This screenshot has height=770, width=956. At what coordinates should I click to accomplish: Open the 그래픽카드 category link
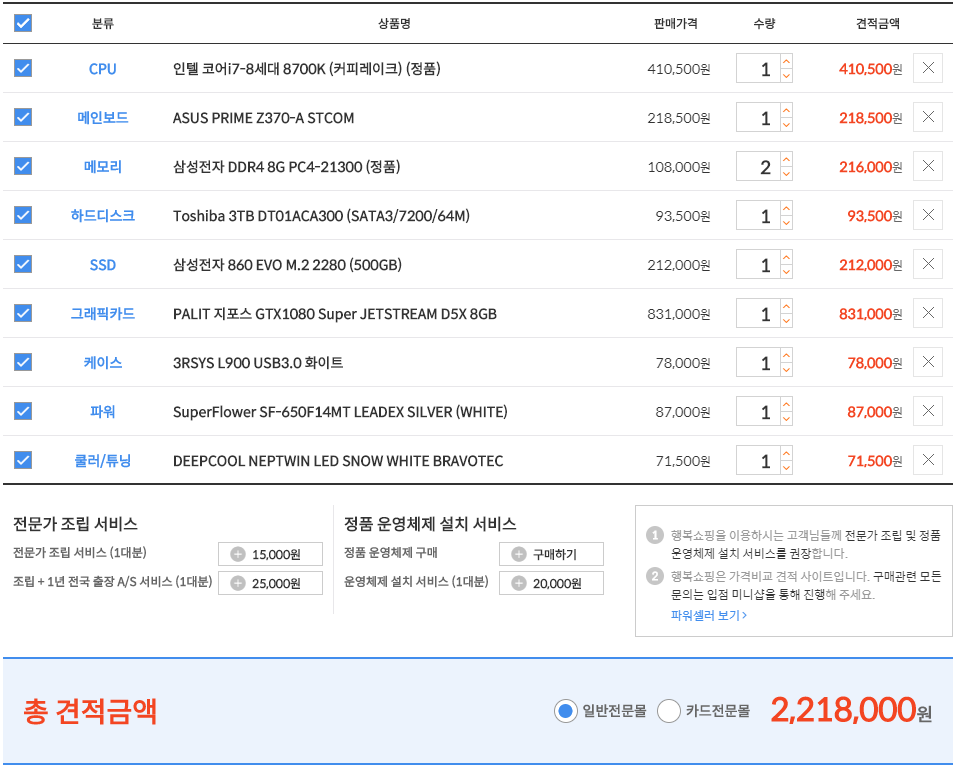click(102, 314)
